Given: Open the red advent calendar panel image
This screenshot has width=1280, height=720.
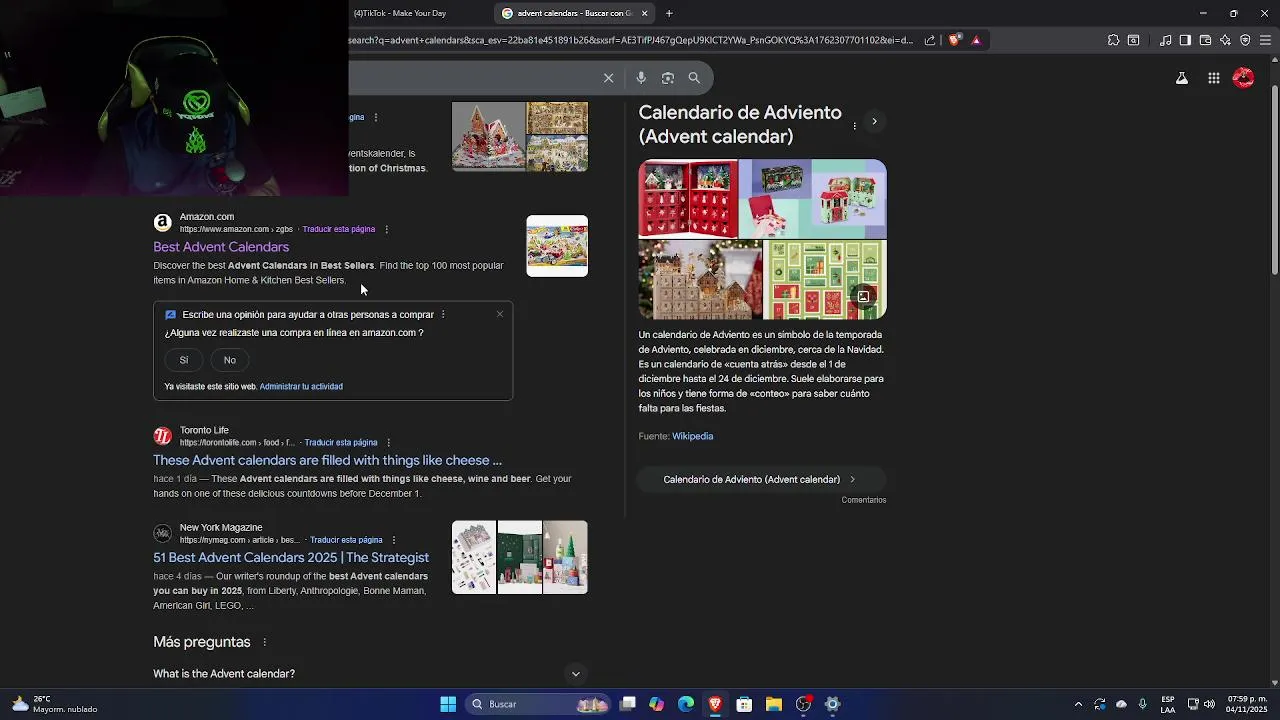Looking at the screenshot, I should tap(688, 198).
